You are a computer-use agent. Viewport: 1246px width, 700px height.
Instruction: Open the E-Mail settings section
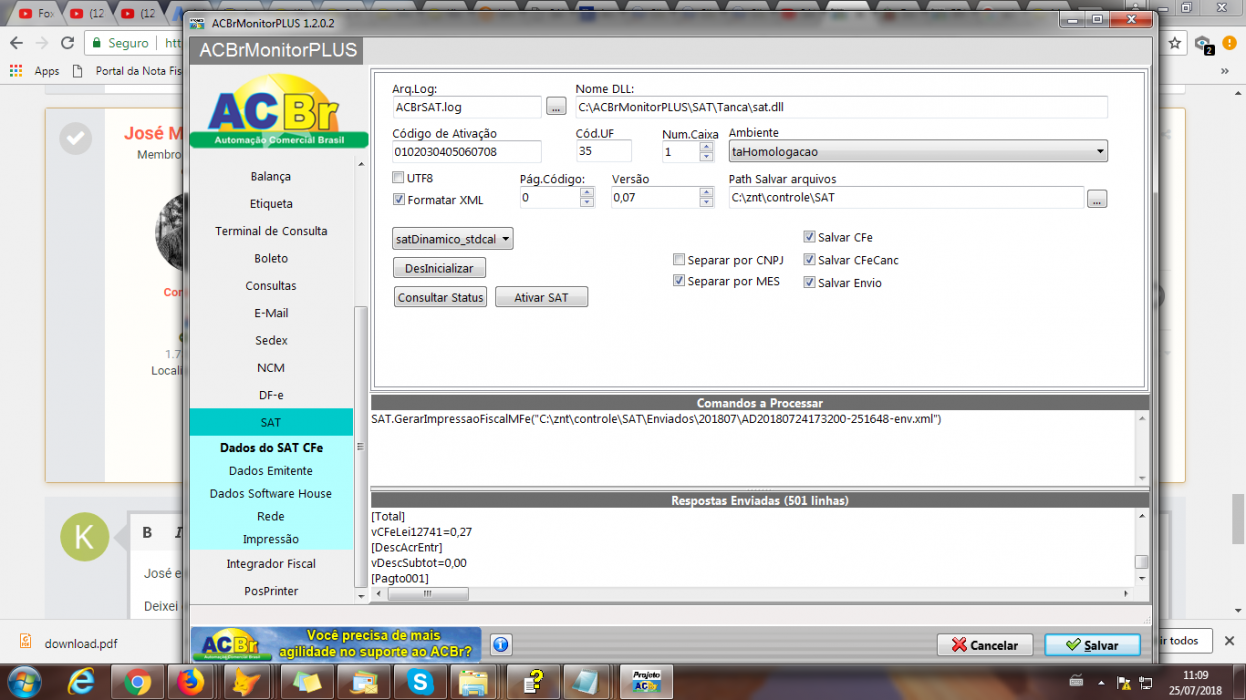pos(271,313)
